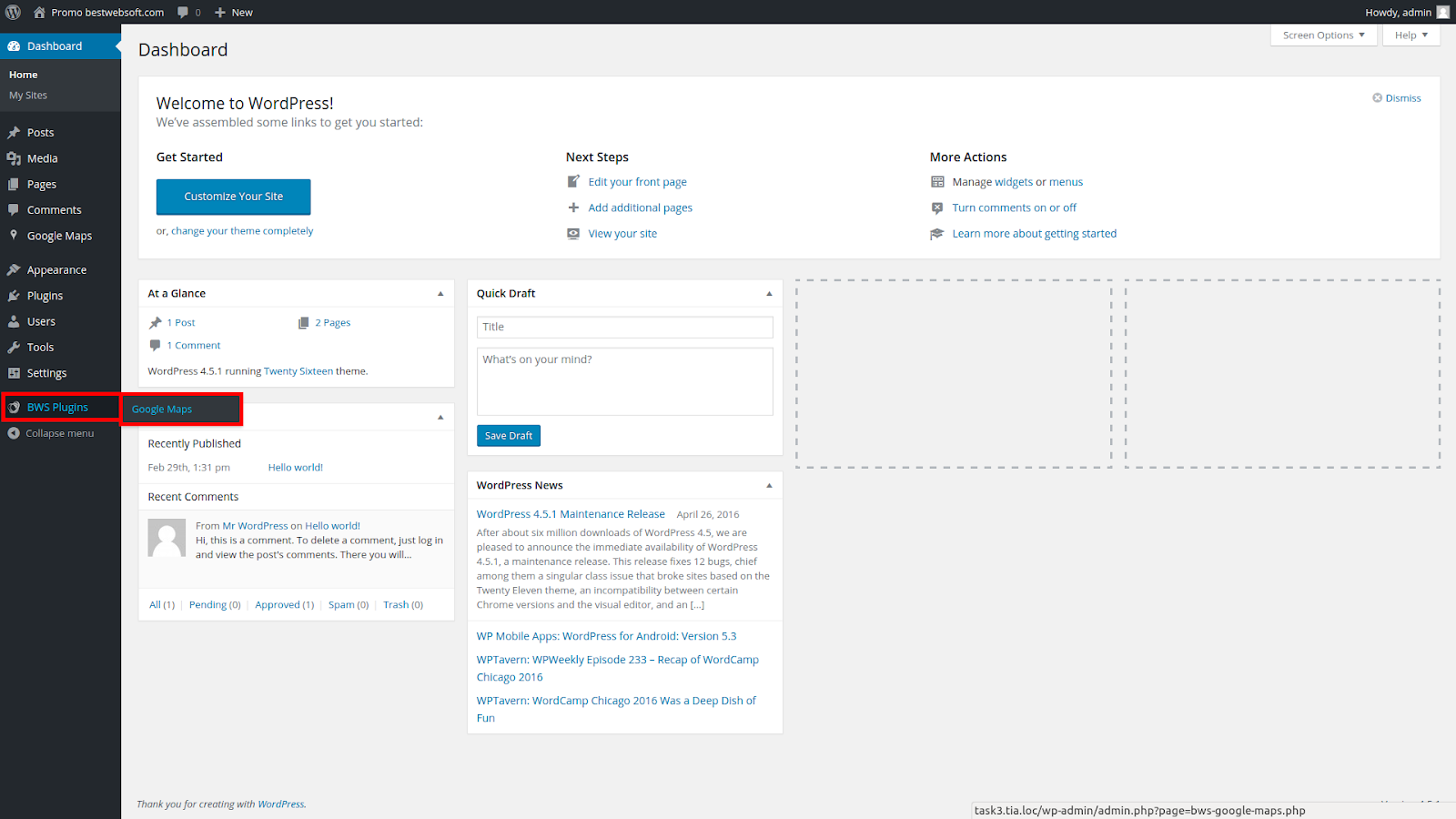Image resolution: width=1456 pixels, height=819 pixels.
Task: Open Plugins via its plug icon
Action: tap(14, 296)
